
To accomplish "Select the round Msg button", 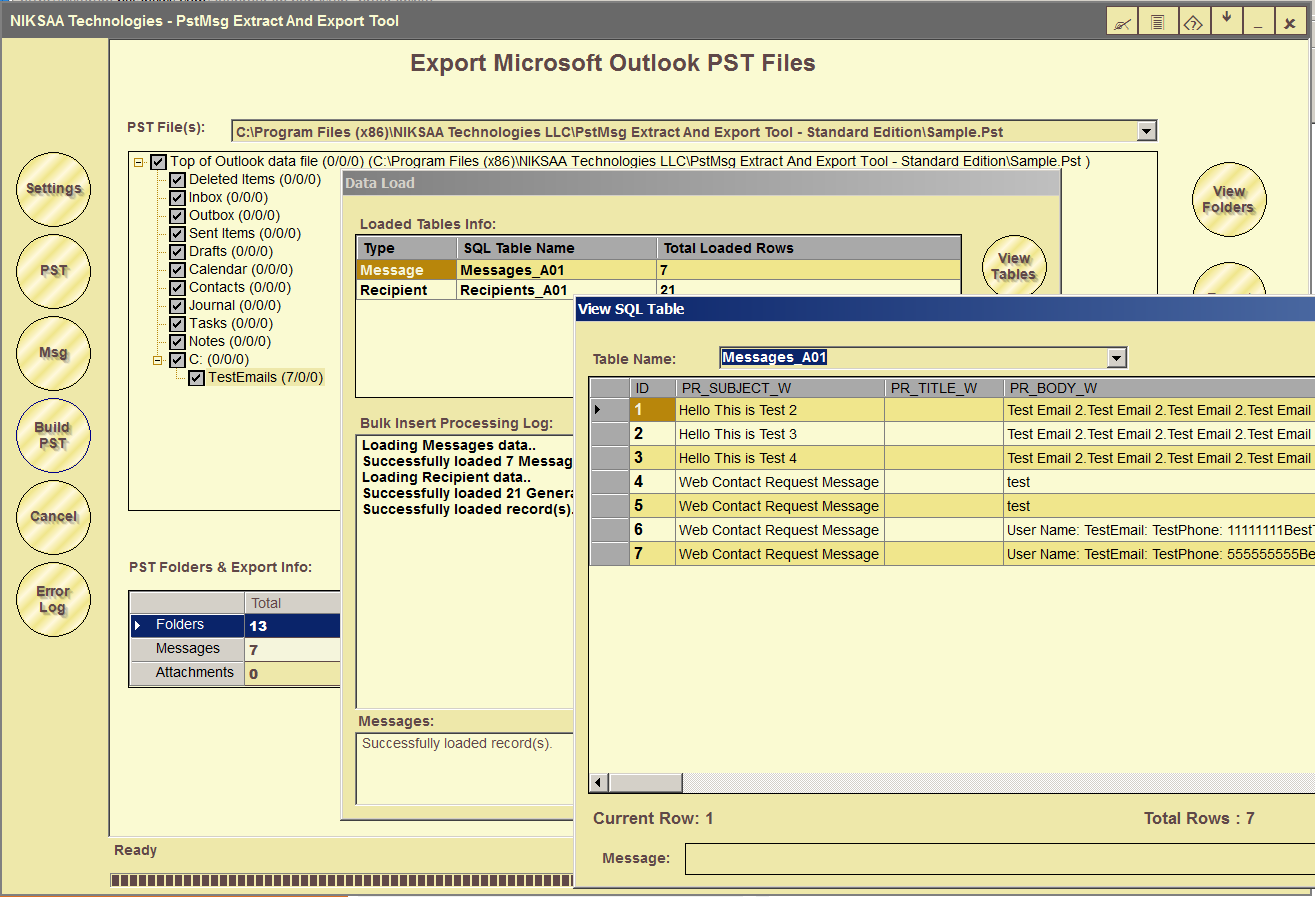I will (x=54, y=353).
